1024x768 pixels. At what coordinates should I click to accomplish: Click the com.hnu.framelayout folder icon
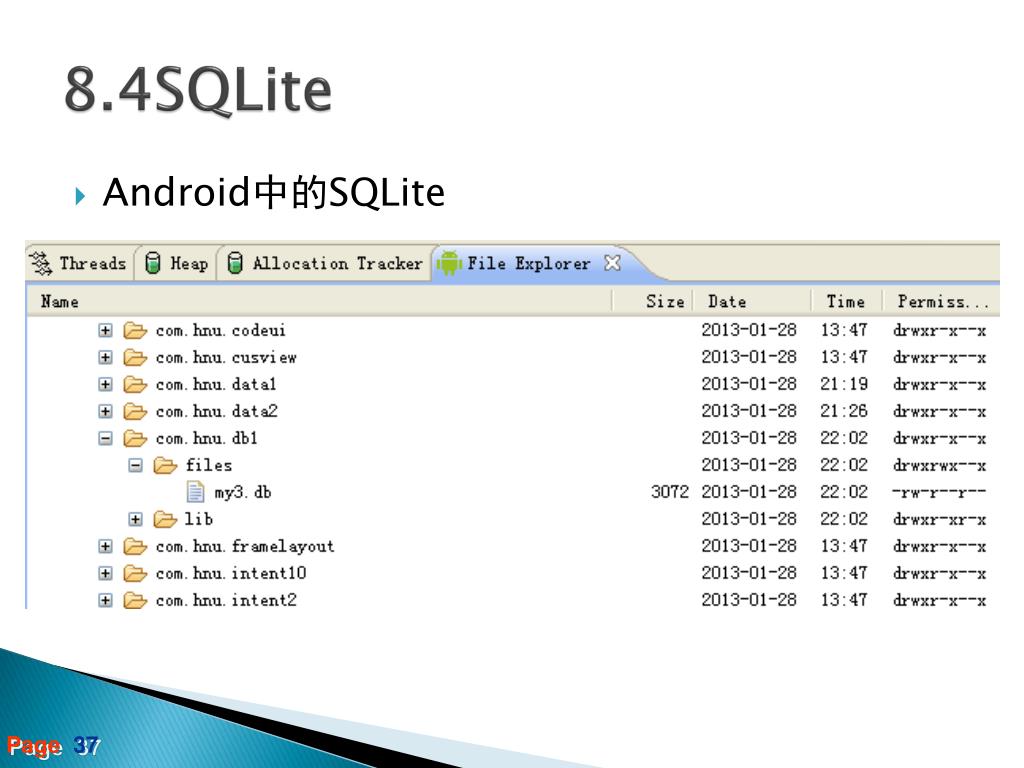[135, 546]
